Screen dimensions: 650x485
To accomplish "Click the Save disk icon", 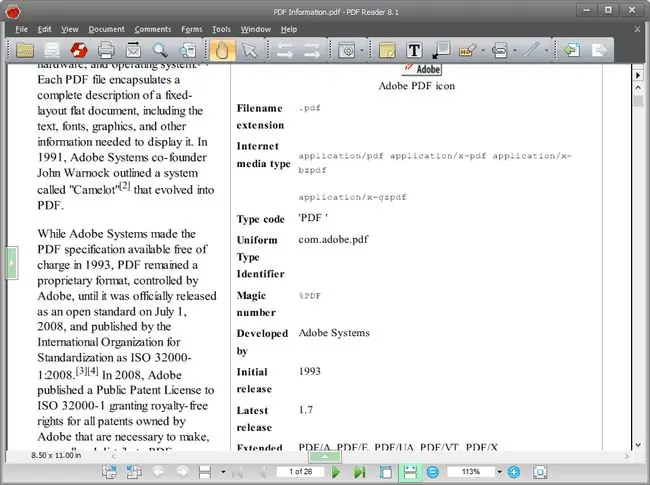I will coord(52,50).
